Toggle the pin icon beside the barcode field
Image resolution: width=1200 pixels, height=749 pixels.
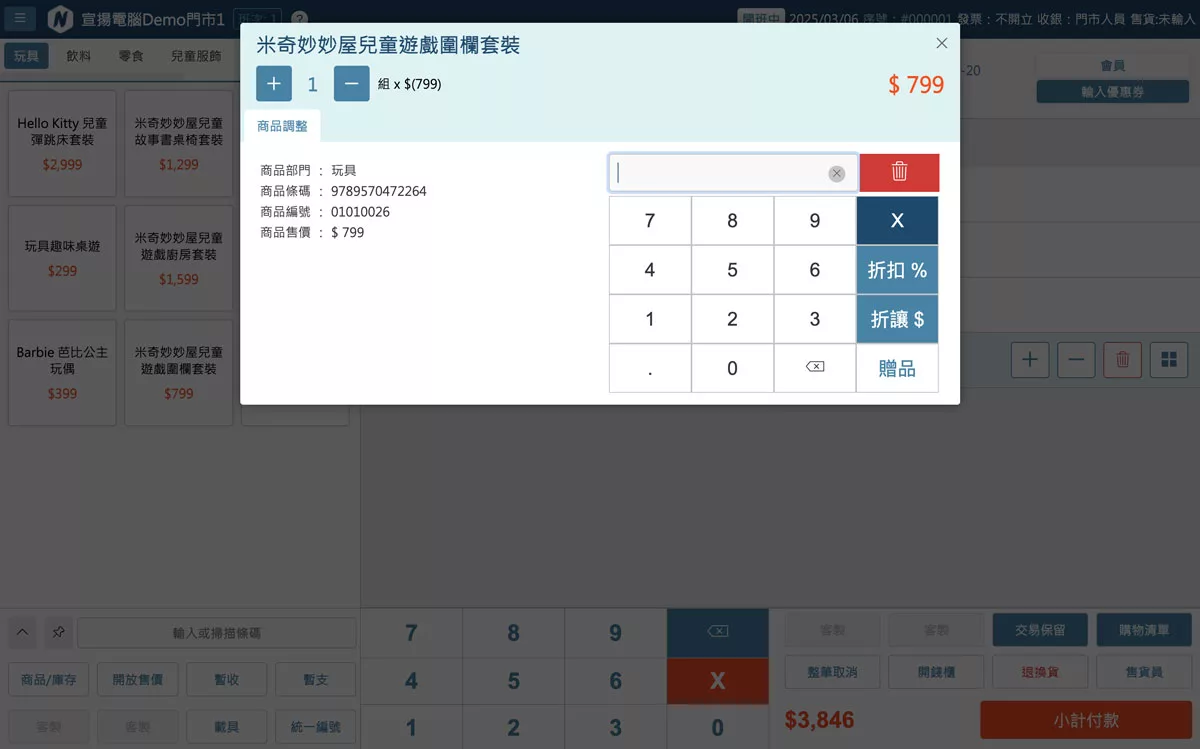click(58, 632)
